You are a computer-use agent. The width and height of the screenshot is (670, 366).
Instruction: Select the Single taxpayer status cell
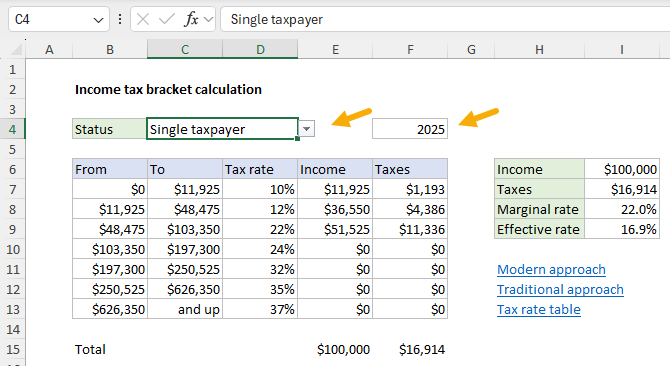click(222, 129)
